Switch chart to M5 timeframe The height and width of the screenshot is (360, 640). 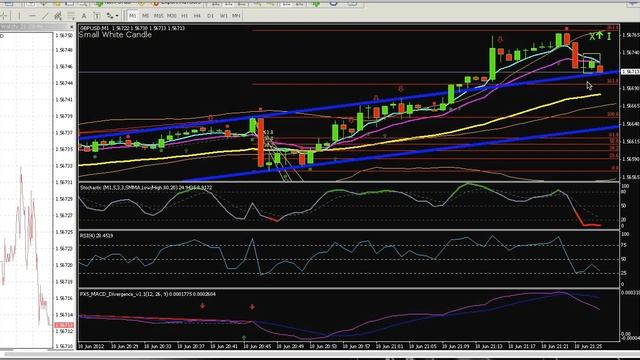(145, 16)
